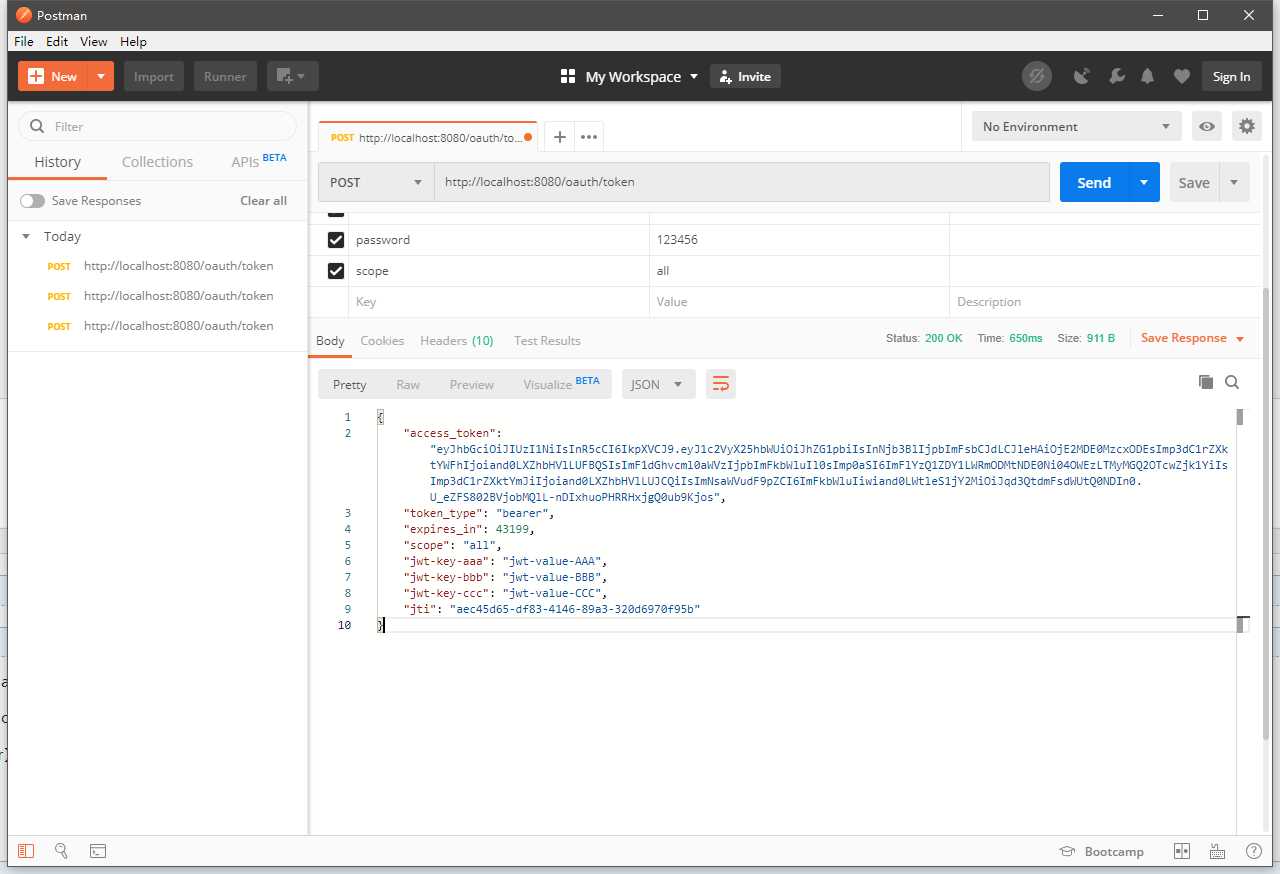The height and width of the screenshot is (874, 1280).
Task: Click Clear all in history
Action: pos(263,201)
